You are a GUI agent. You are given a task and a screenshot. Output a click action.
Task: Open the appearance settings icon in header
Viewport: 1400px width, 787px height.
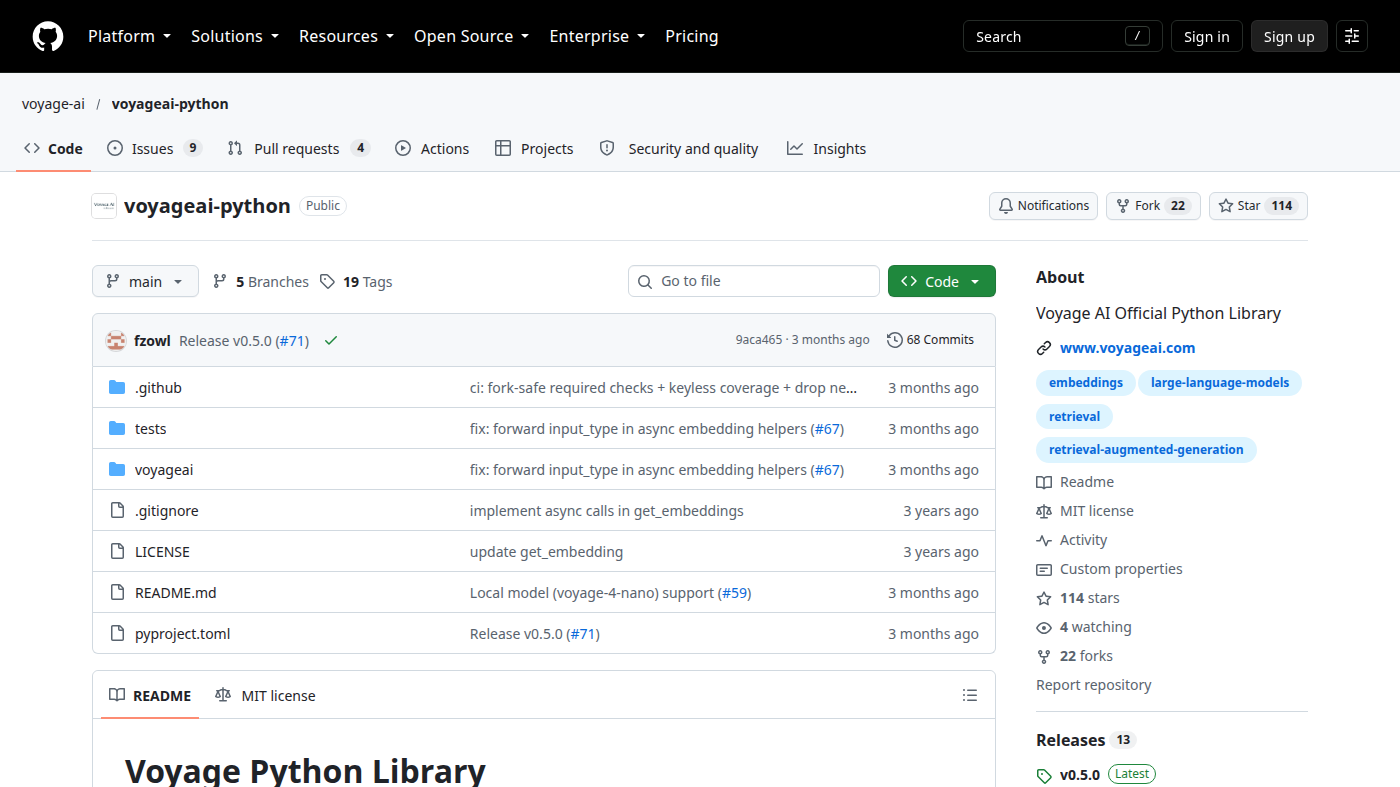[1352, 36]
